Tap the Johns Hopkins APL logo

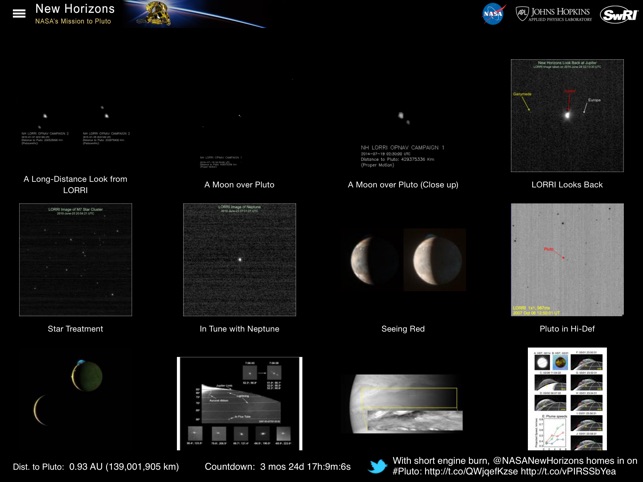click(553, 14)
